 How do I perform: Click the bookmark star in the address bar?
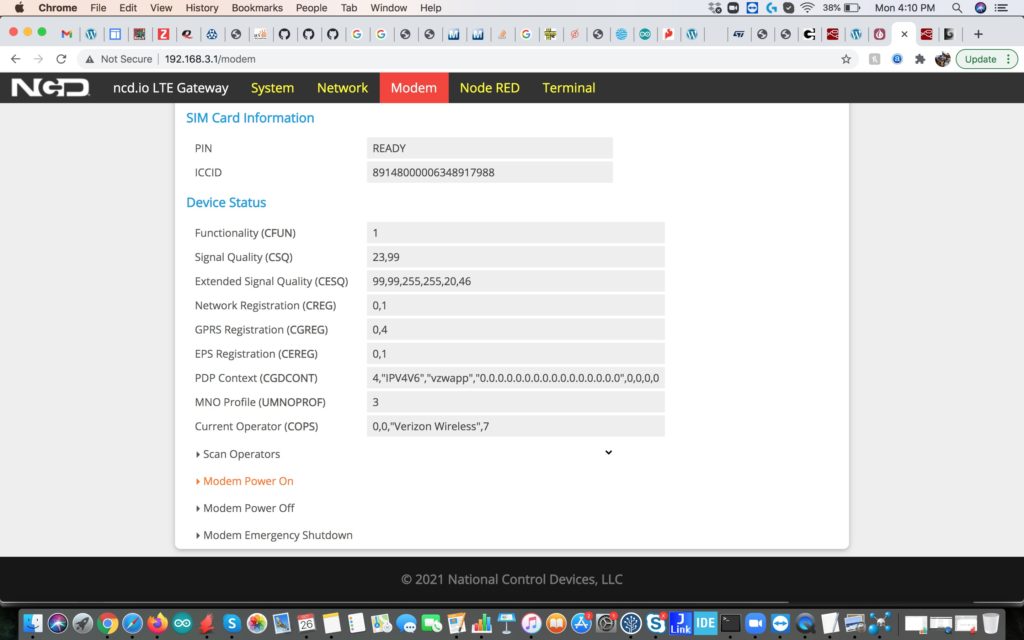[846, 59]
